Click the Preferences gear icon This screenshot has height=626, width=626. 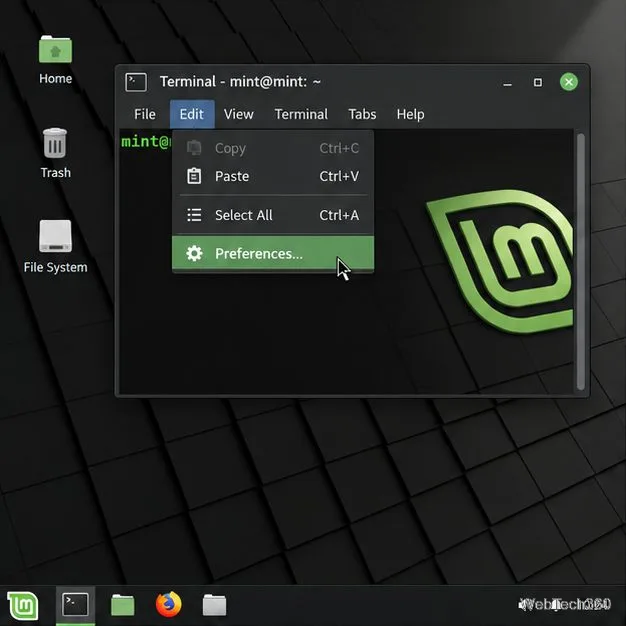194,254
